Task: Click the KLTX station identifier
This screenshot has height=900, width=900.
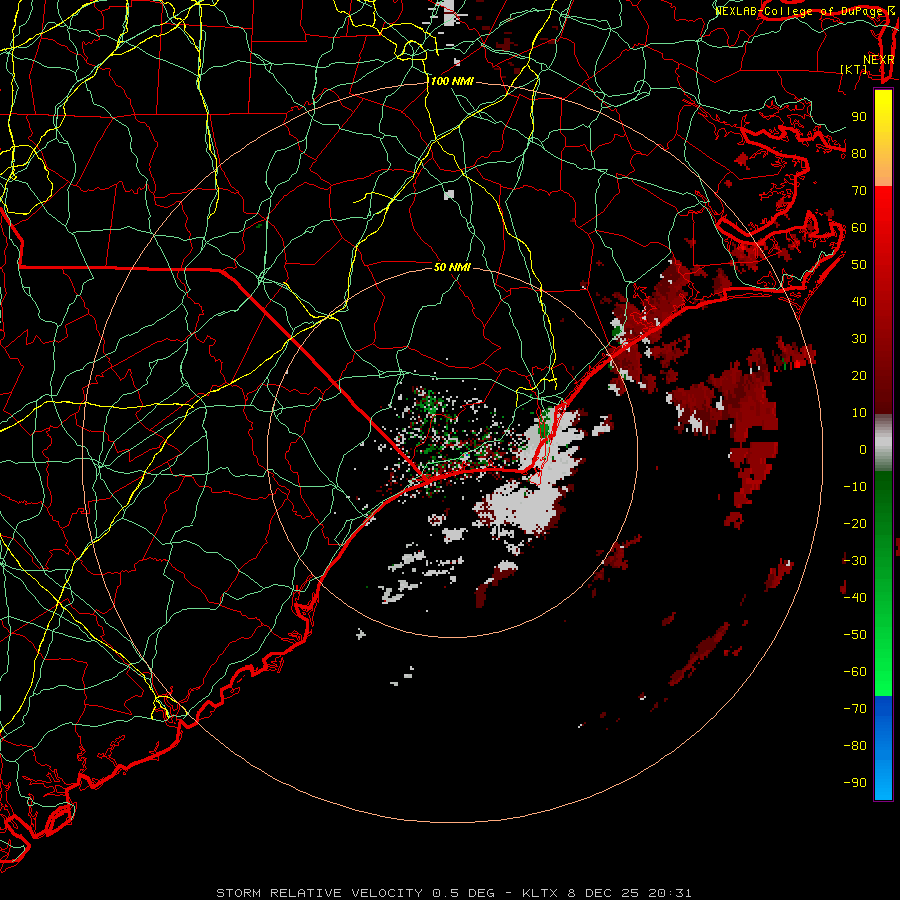Action: click(541, 893)
